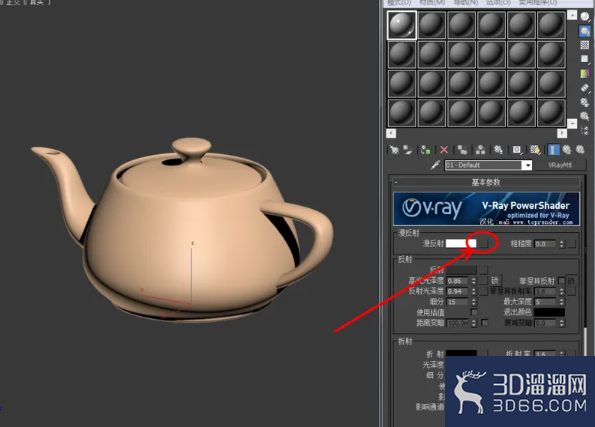The height and width of the screenshot is (427, 595).
Task: Click the Go Forward to Sibling icon
Action: [580, 150]
